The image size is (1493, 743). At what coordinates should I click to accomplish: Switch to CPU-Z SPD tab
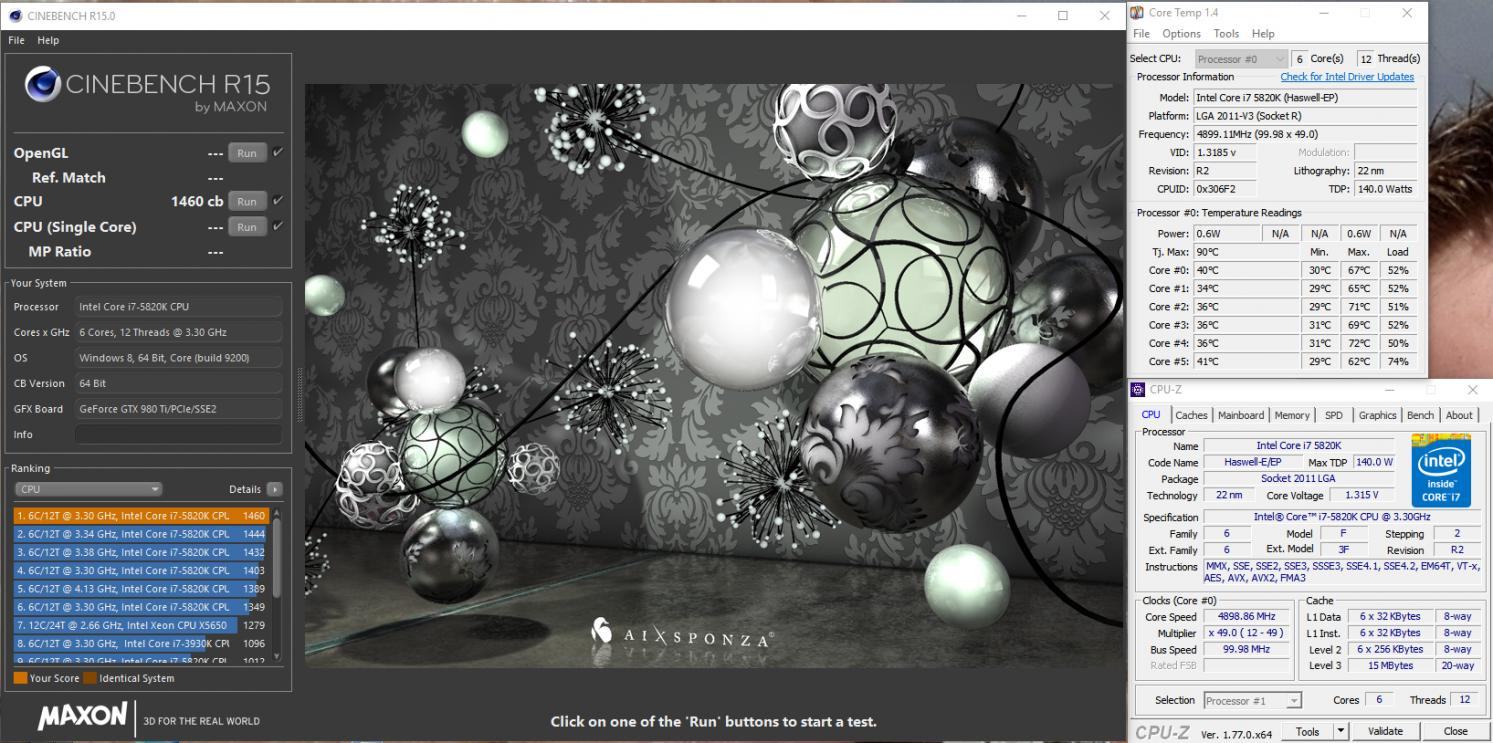[1333, 415]
